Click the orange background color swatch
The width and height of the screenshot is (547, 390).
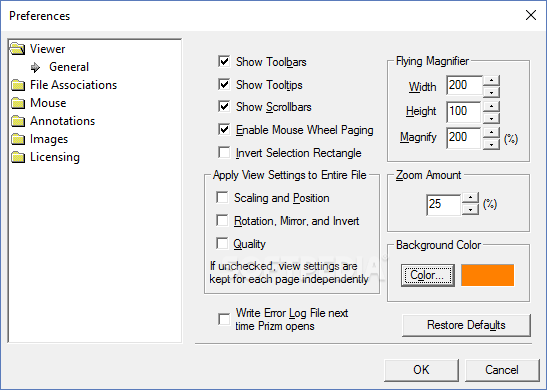[487, 275]
